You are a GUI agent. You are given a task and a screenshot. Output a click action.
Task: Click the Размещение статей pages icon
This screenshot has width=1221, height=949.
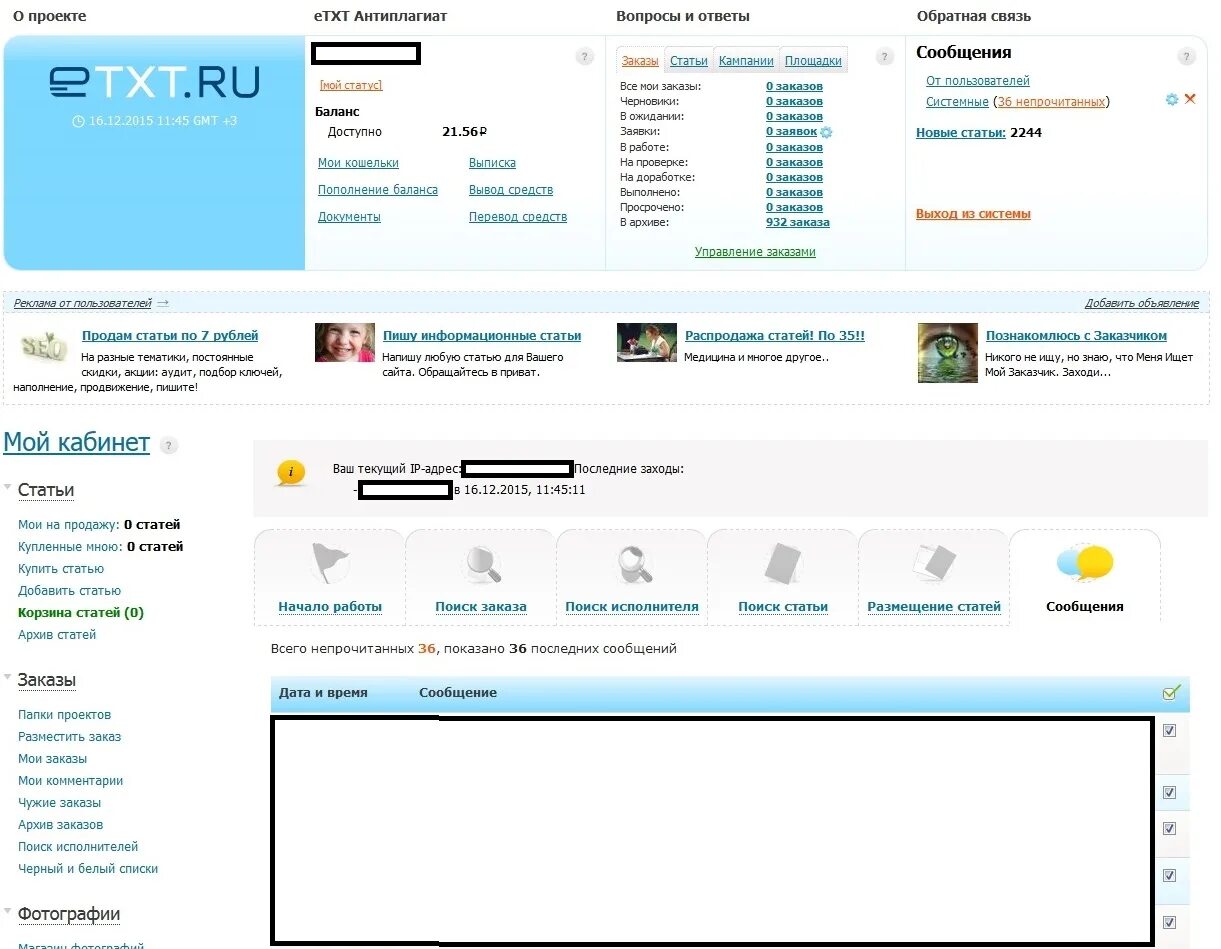coord(934,563)
